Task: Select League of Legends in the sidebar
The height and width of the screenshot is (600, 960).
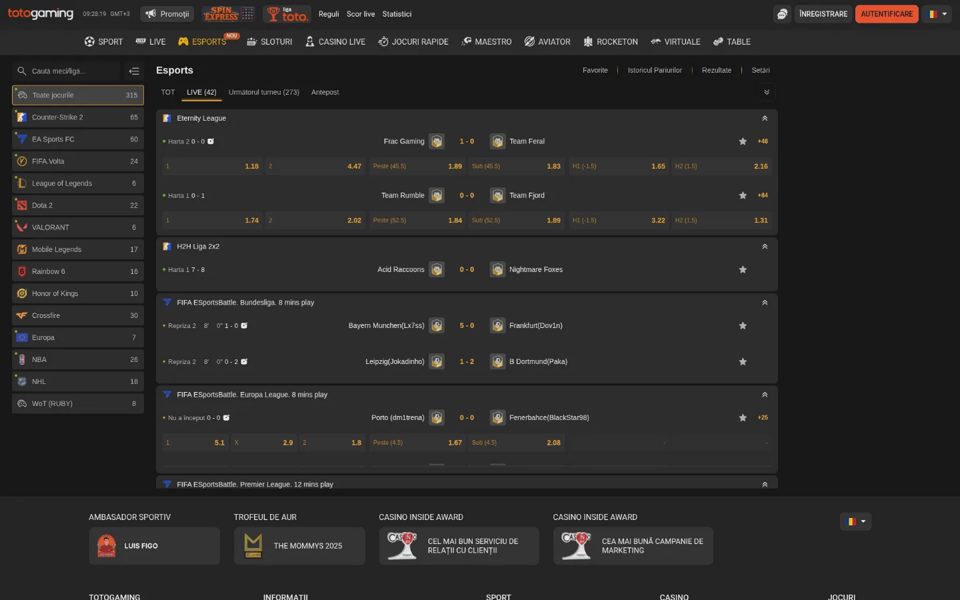Action: coord(78,183)
